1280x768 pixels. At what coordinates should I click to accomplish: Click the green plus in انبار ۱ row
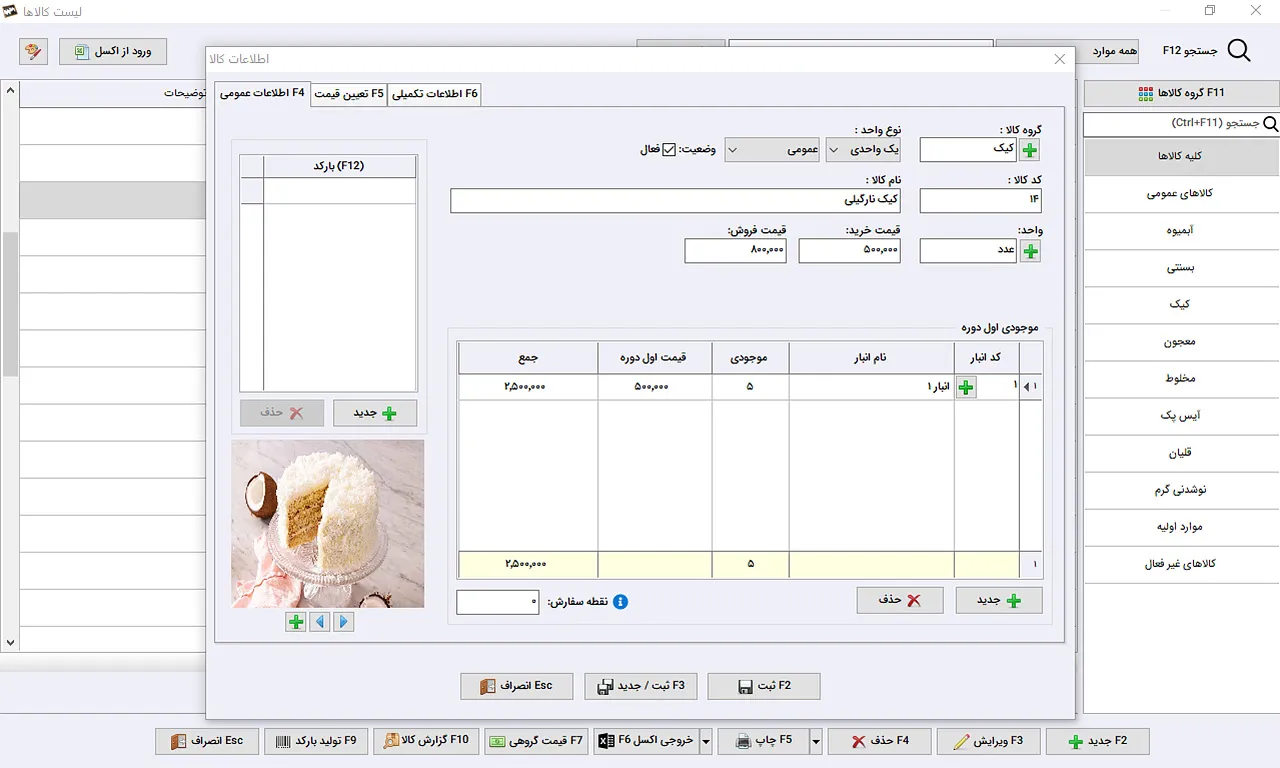tap(966, 387)
